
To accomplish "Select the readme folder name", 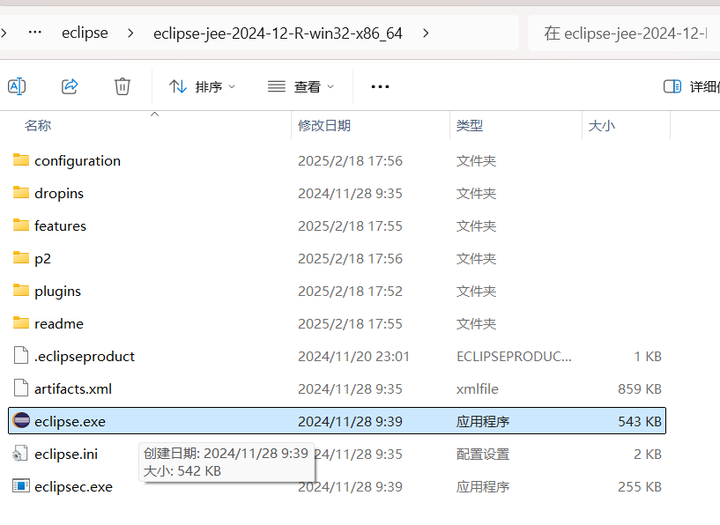I will point(59,324).
